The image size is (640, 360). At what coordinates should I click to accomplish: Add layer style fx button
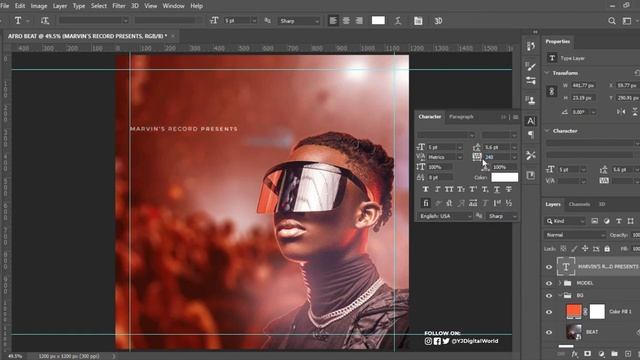574,354
